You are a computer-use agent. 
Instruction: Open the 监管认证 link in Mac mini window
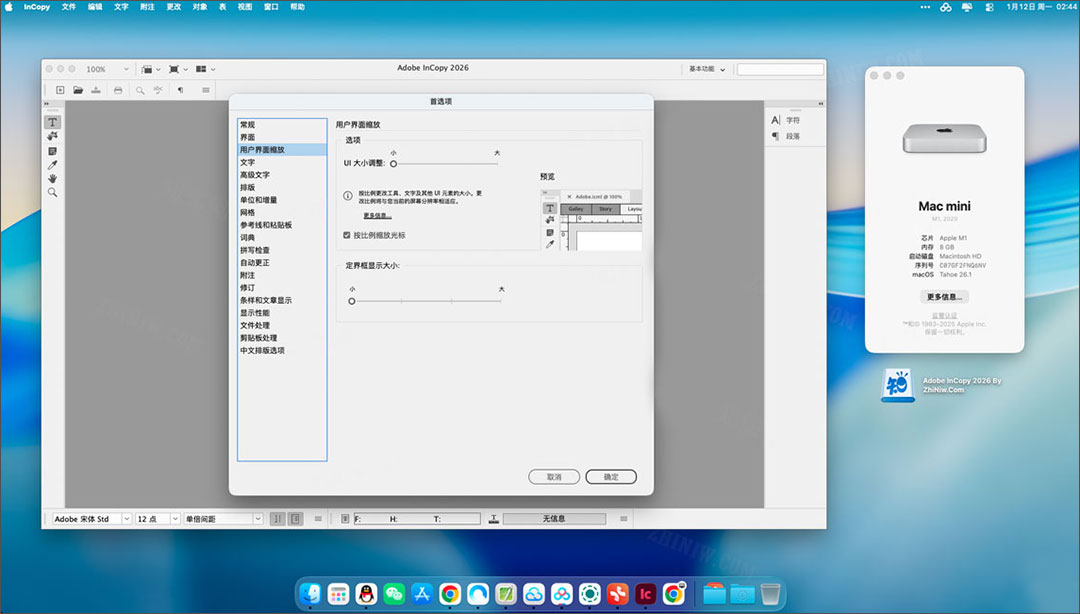point(944,316)
